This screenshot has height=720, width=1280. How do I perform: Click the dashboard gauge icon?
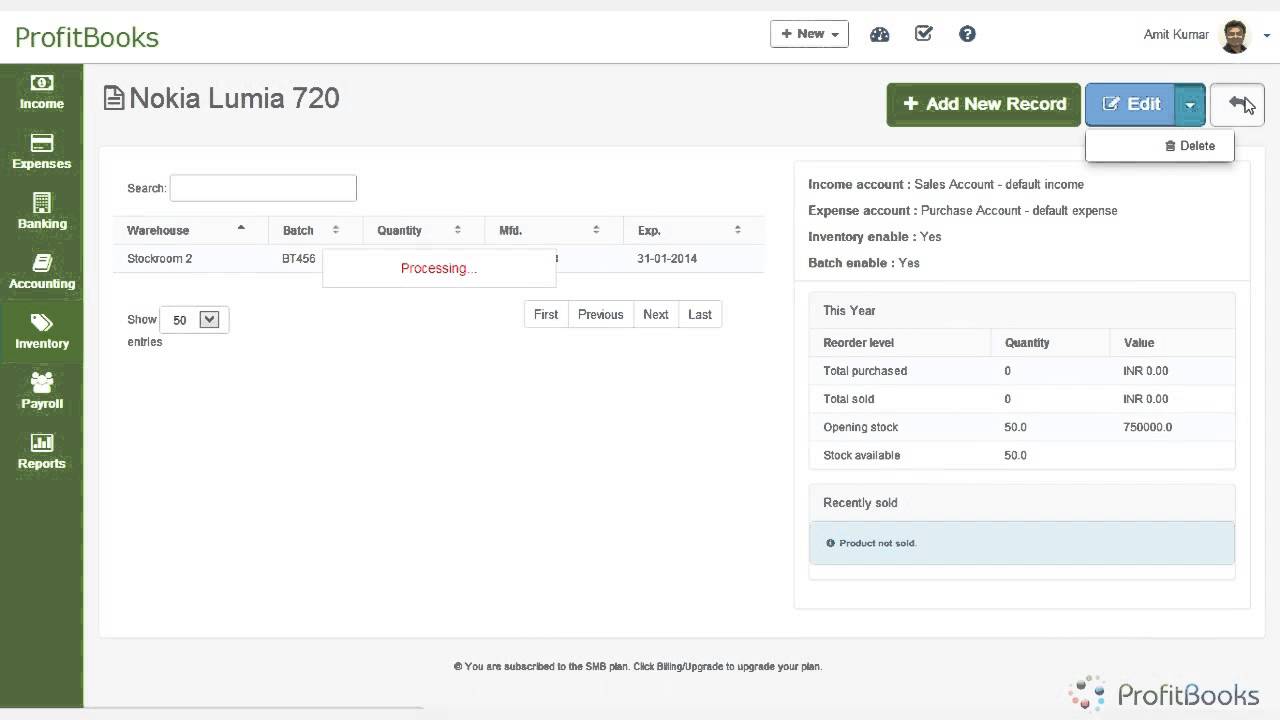(880, 34)
